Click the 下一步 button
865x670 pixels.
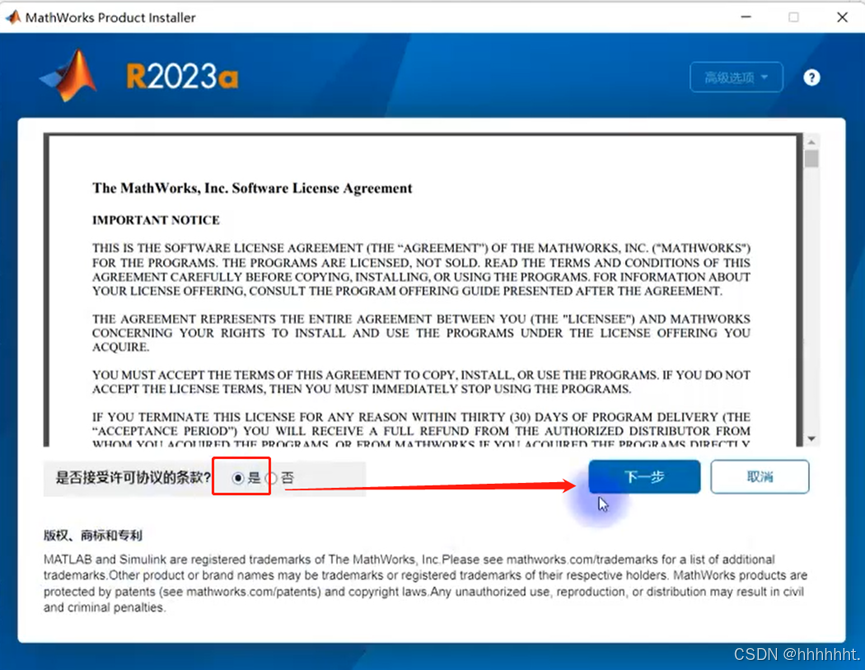pyautogui.click(x=644, y=476)
